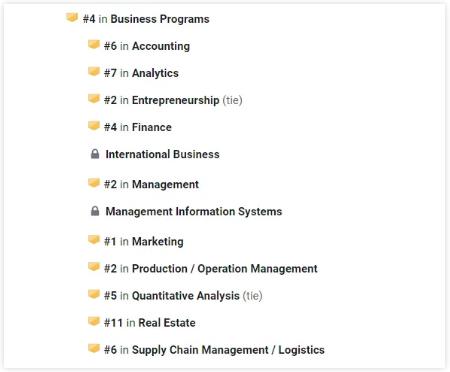Open the locked International Business ranking

point(163,154)
